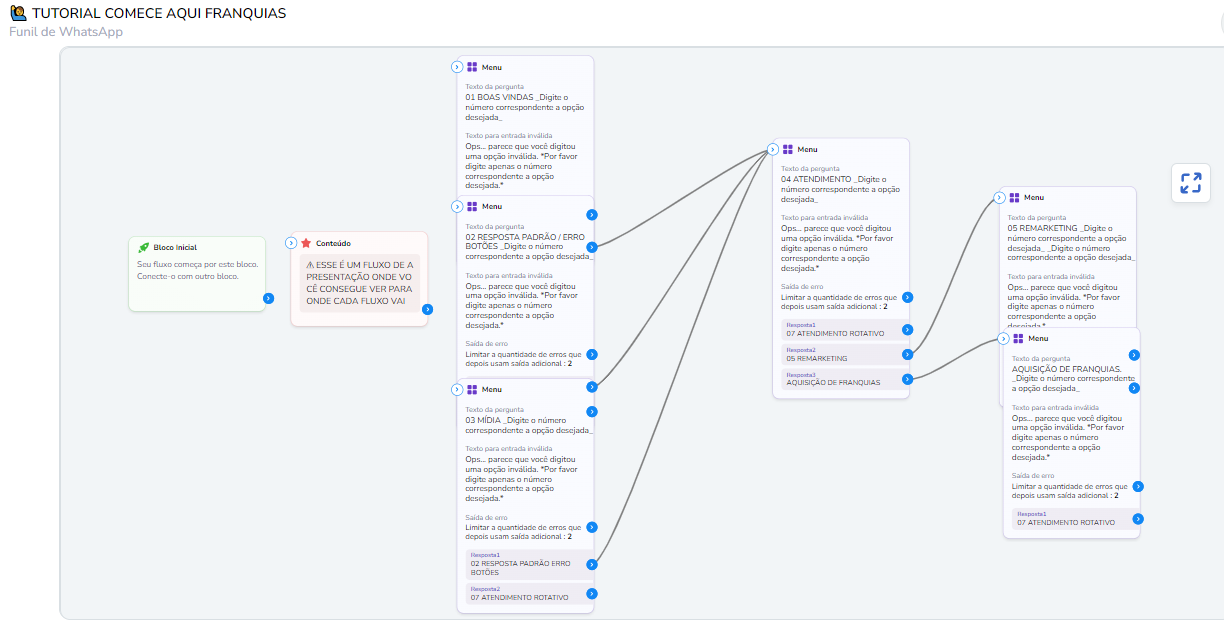Click the input connector of the Conteúdo block
The height and width of the screenshot is (626, 1224).
(x=291, y=243)
